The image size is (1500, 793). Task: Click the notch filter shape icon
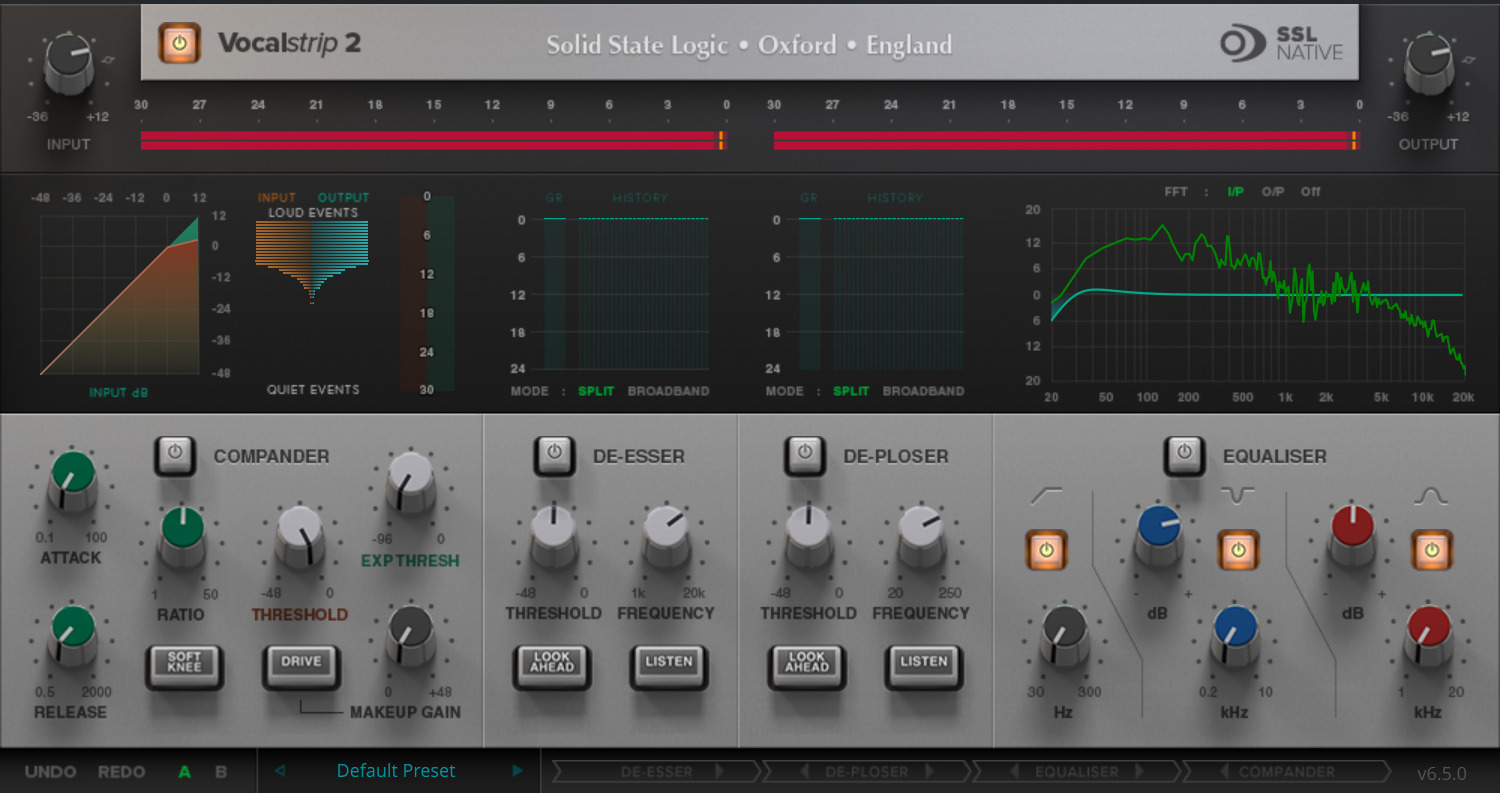(1237, 495)
